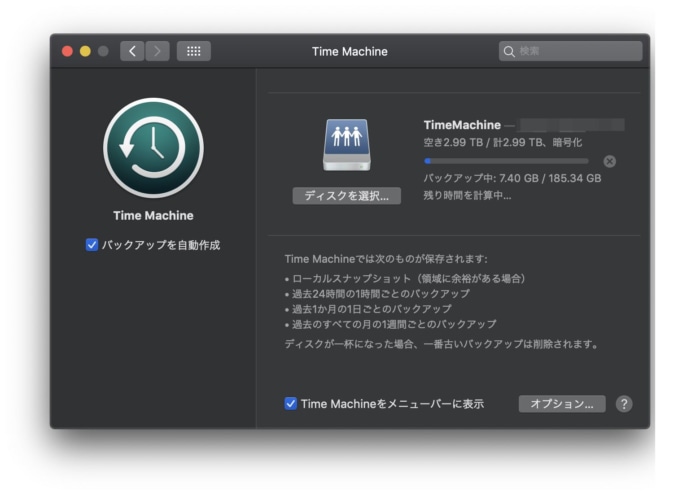
Task: Click 残り時間を計算中... status text
Action: (x=467, y=196)
